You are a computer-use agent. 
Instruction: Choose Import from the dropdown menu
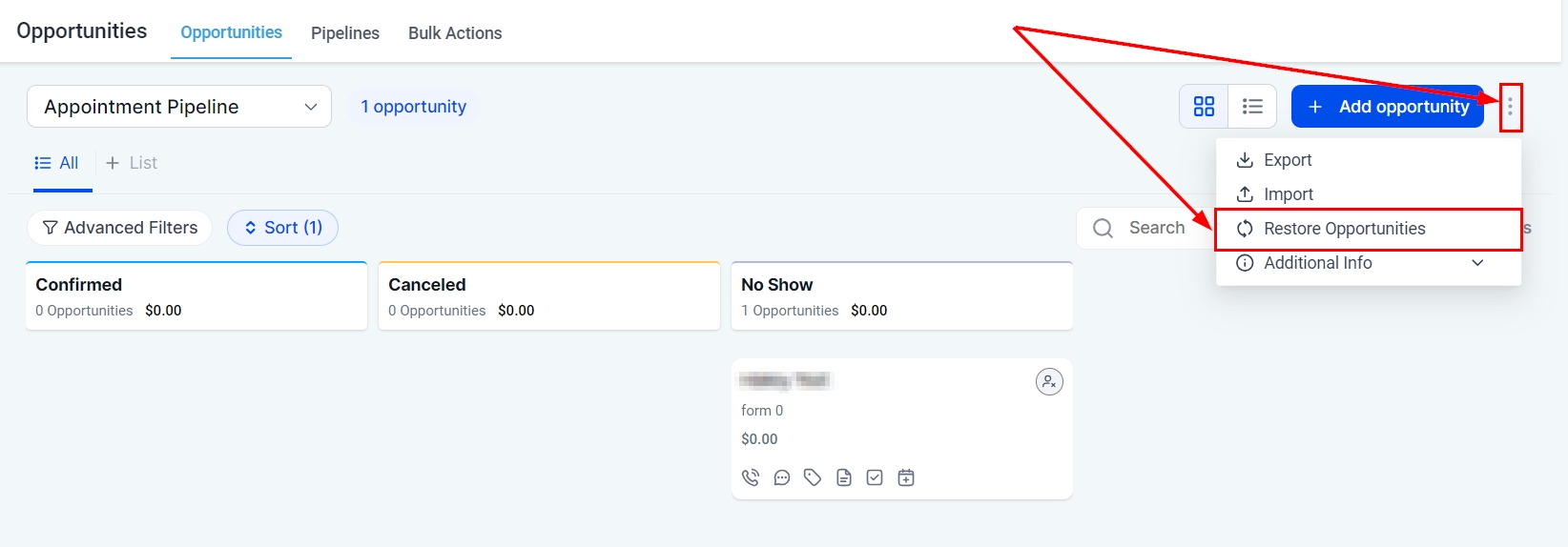1288,194
